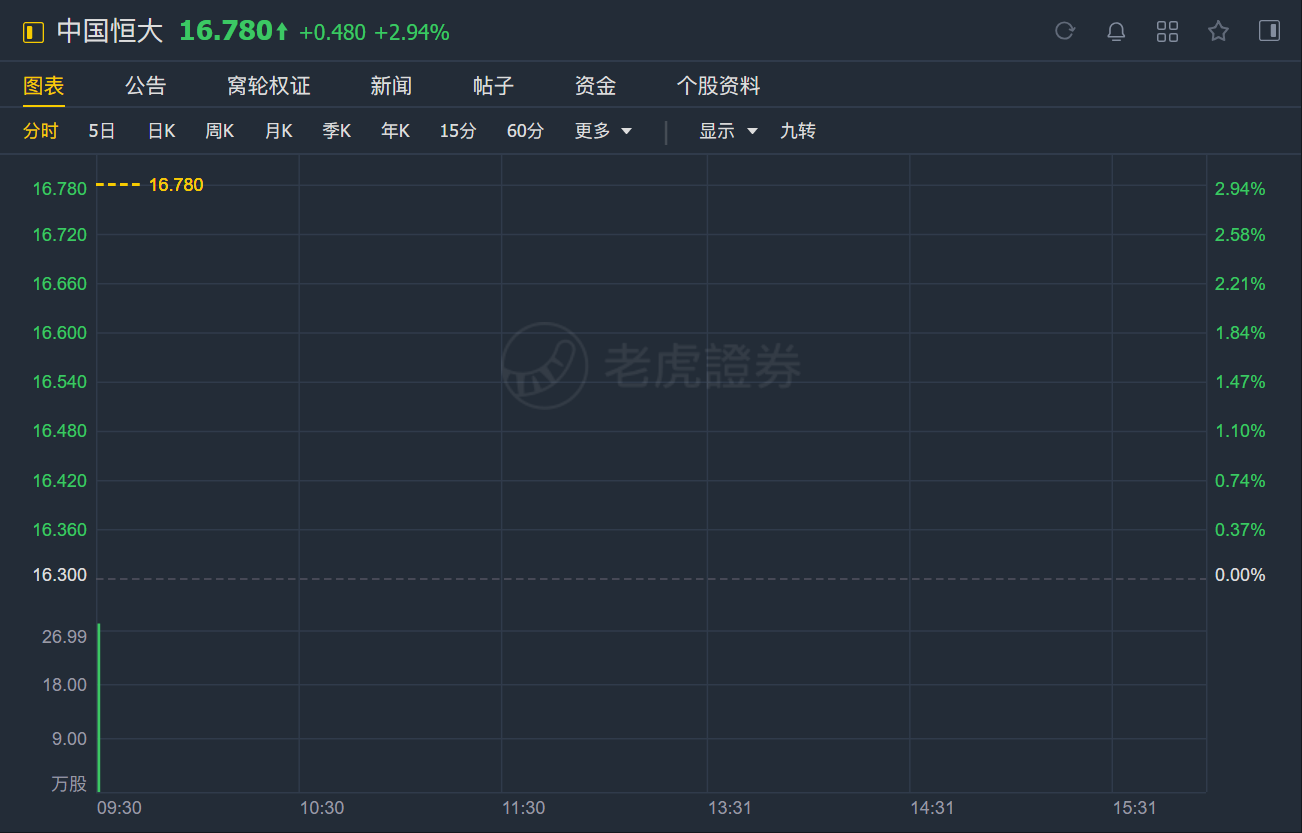Click the yellow 16.780 price line label
Viewport: 1302px width, 833px height.
coord(176,185)
